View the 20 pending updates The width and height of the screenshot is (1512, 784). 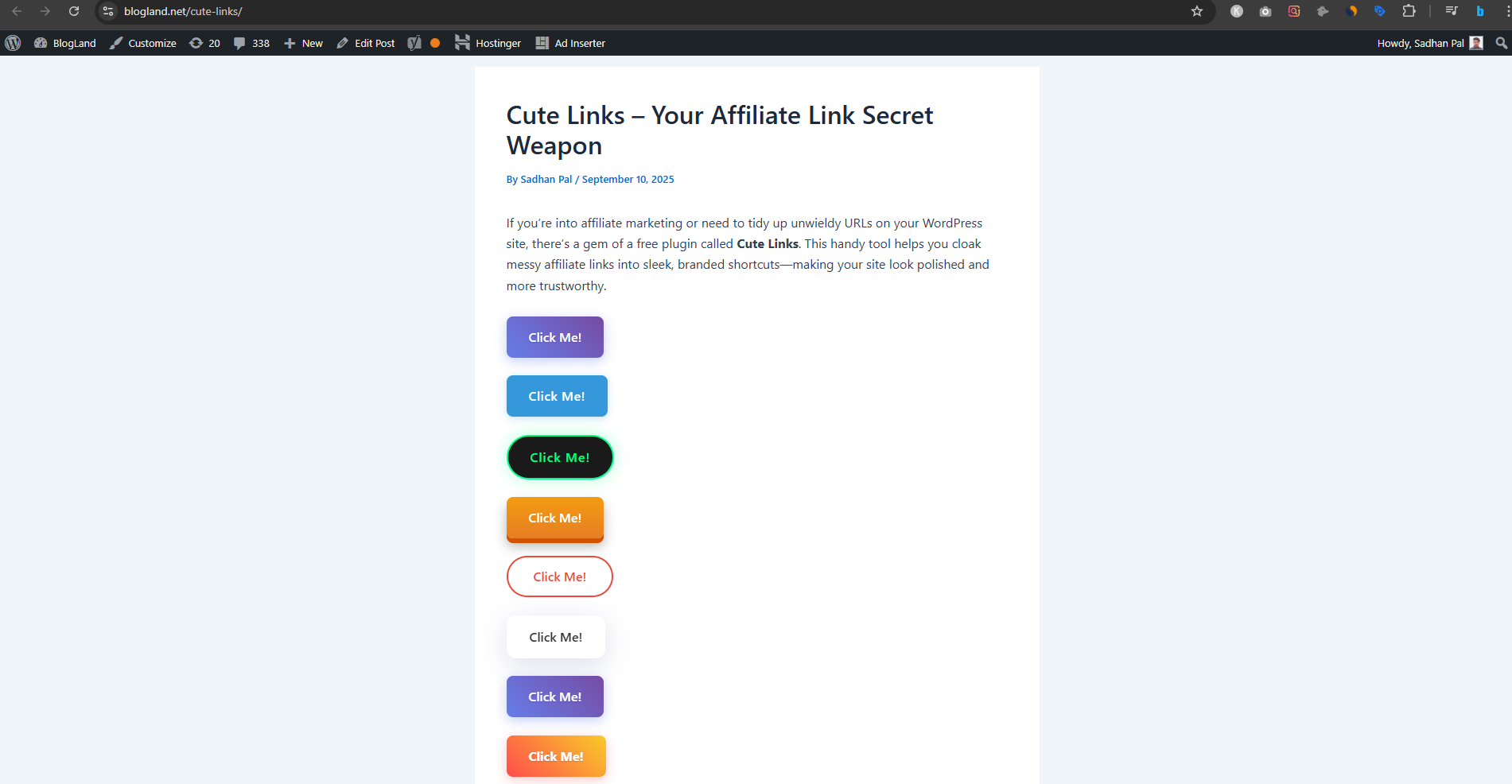click(x=204, y=43)
